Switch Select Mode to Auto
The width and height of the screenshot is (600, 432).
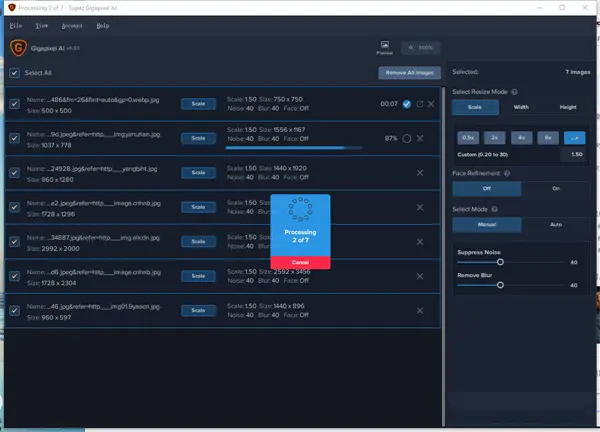556,225
